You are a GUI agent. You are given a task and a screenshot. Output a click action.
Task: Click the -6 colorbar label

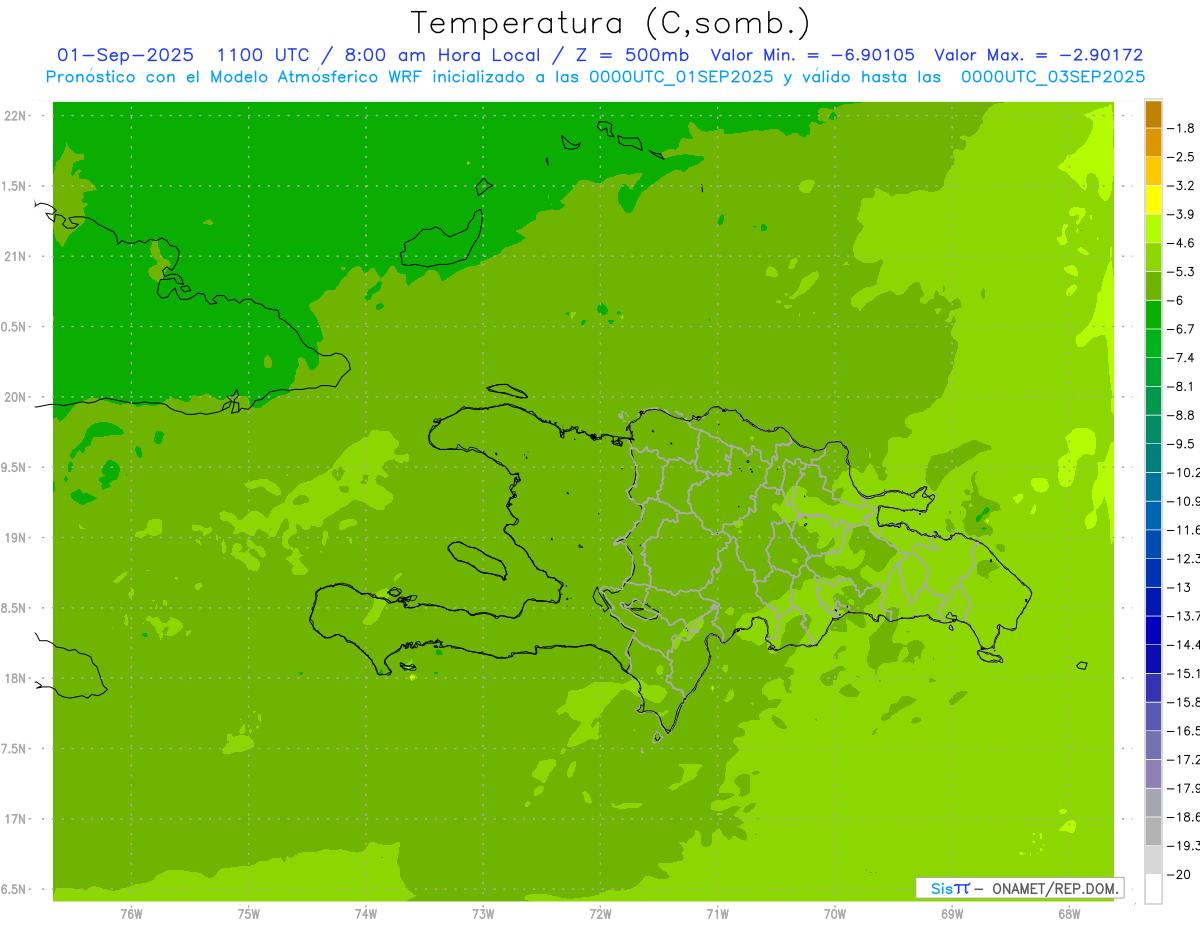tap(1176, 300)
